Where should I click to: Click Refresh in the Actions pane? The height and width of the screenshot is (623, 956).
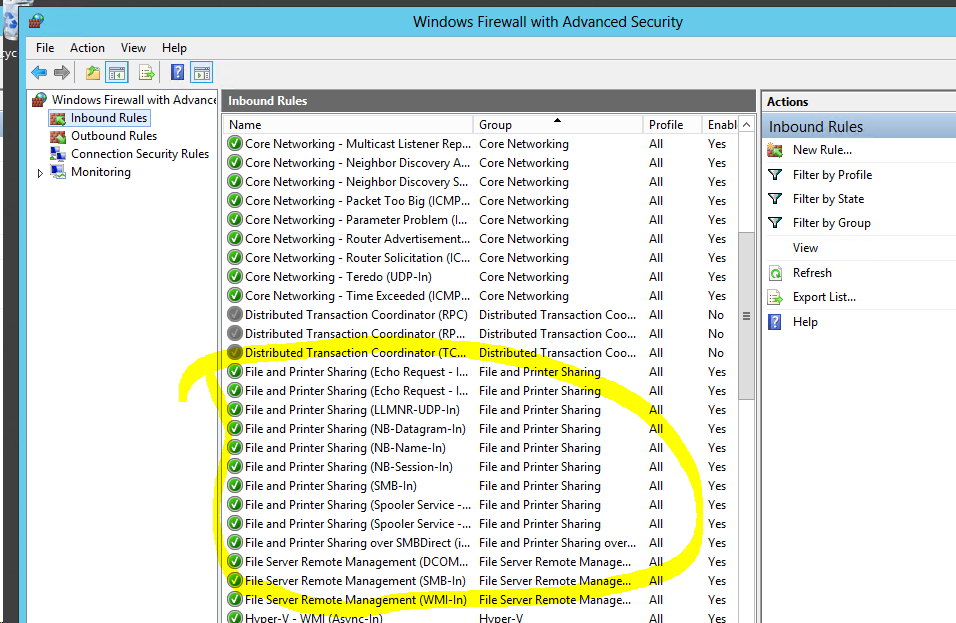(812, 273)
